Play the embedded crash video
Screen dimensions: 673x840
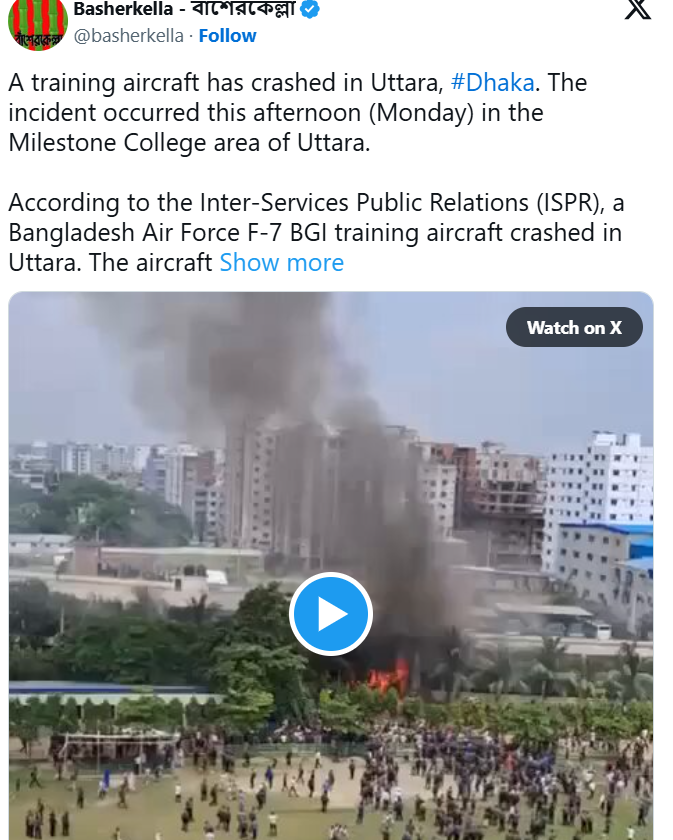pos(331,614)
